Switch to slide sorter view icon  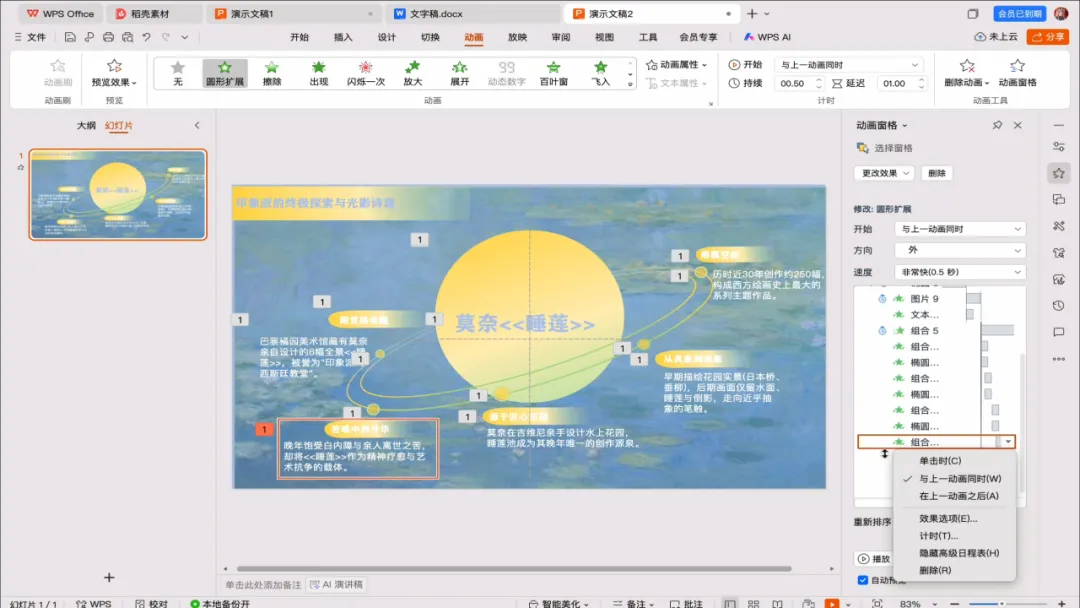pyautogui.click(x=754, y=603)
